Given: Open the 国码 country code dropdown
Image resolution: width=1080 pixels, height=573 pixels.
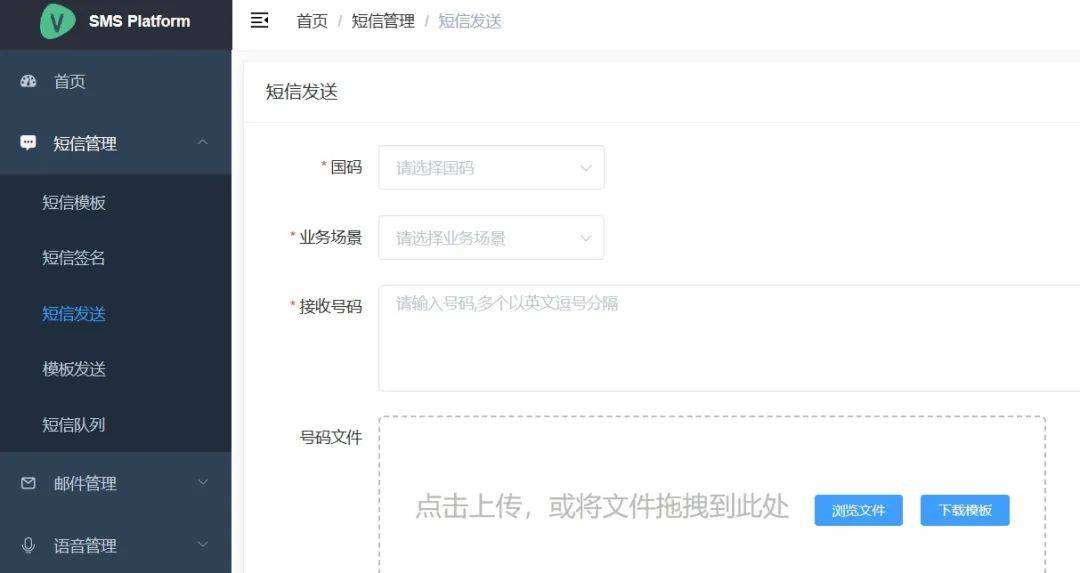Looking at the screenshot, I should point(491,167).
